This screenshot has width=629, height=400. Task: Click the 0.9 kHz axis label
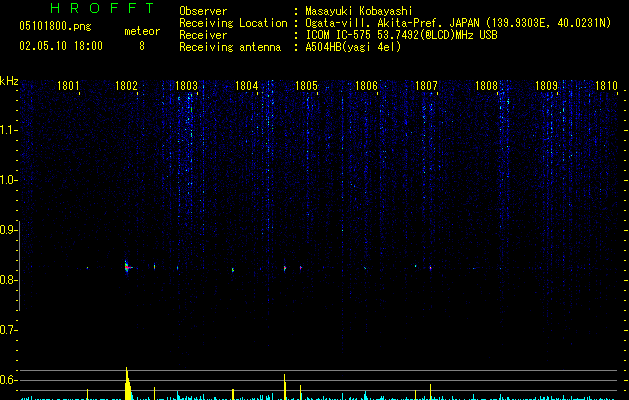pyautogui.click(x=9, y=230)
